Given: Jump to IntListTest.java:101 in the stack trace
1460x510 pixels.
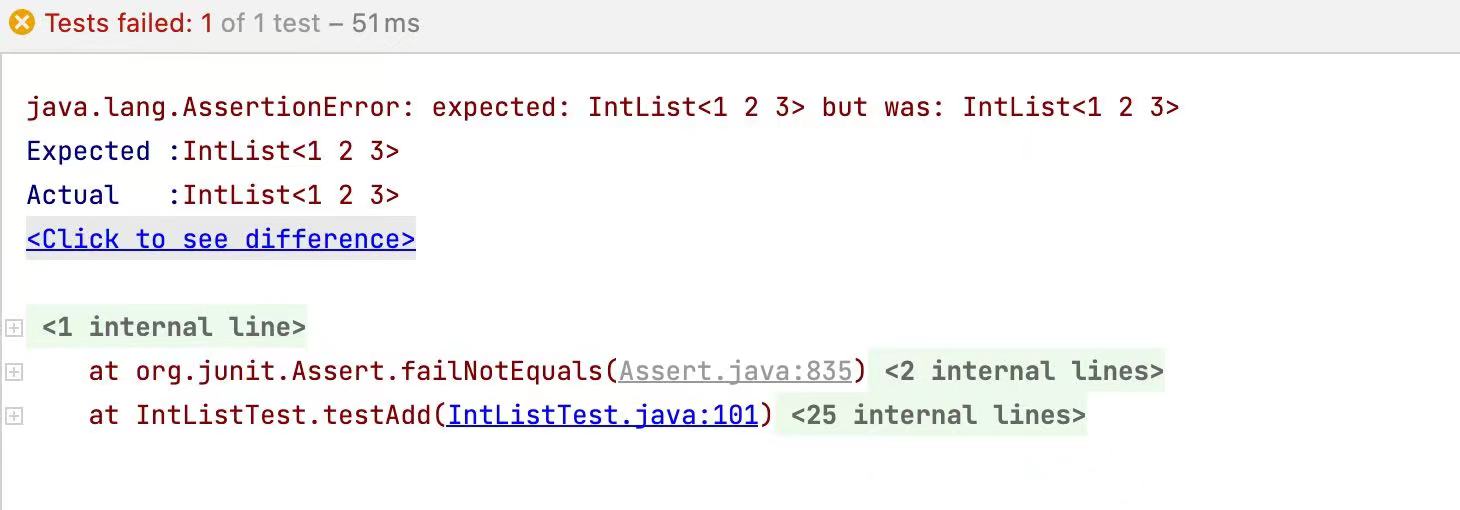Looking at the screenshot, I should point(603,415).
